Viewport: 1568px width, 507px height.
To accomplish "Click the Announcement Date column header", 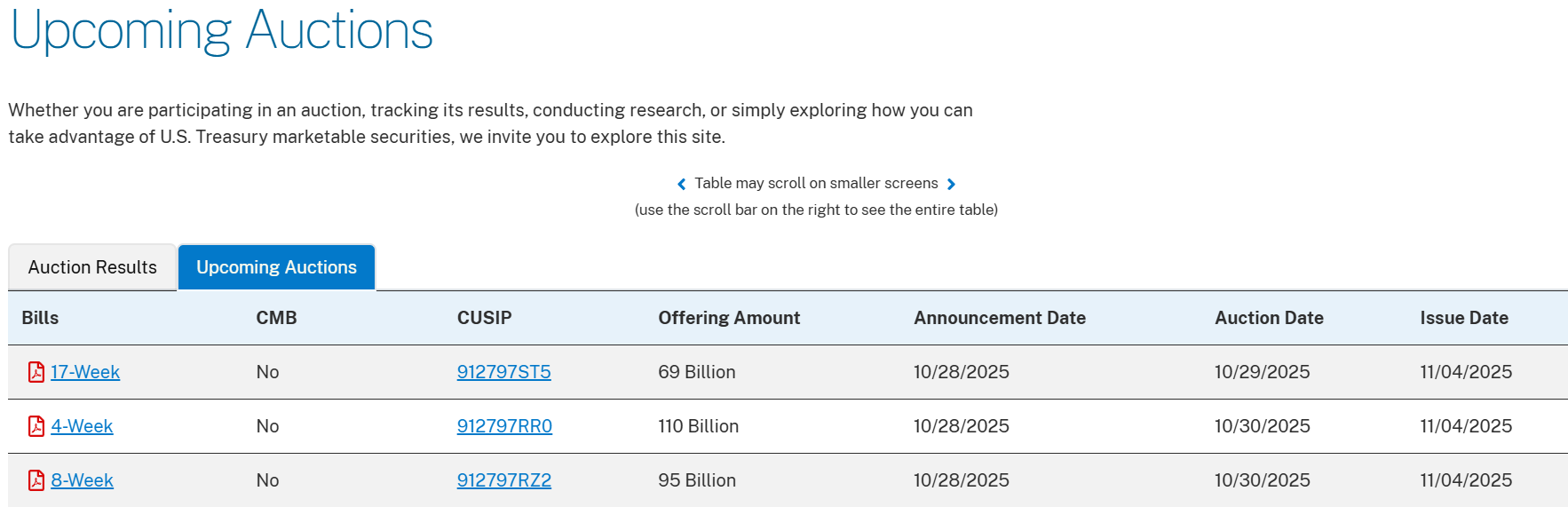I will pos(1000,318).
